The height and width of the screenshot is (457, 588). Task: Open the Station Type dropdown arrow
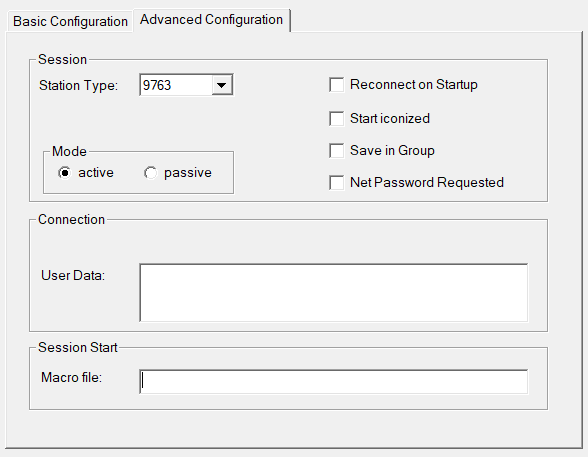click(222, 85)
